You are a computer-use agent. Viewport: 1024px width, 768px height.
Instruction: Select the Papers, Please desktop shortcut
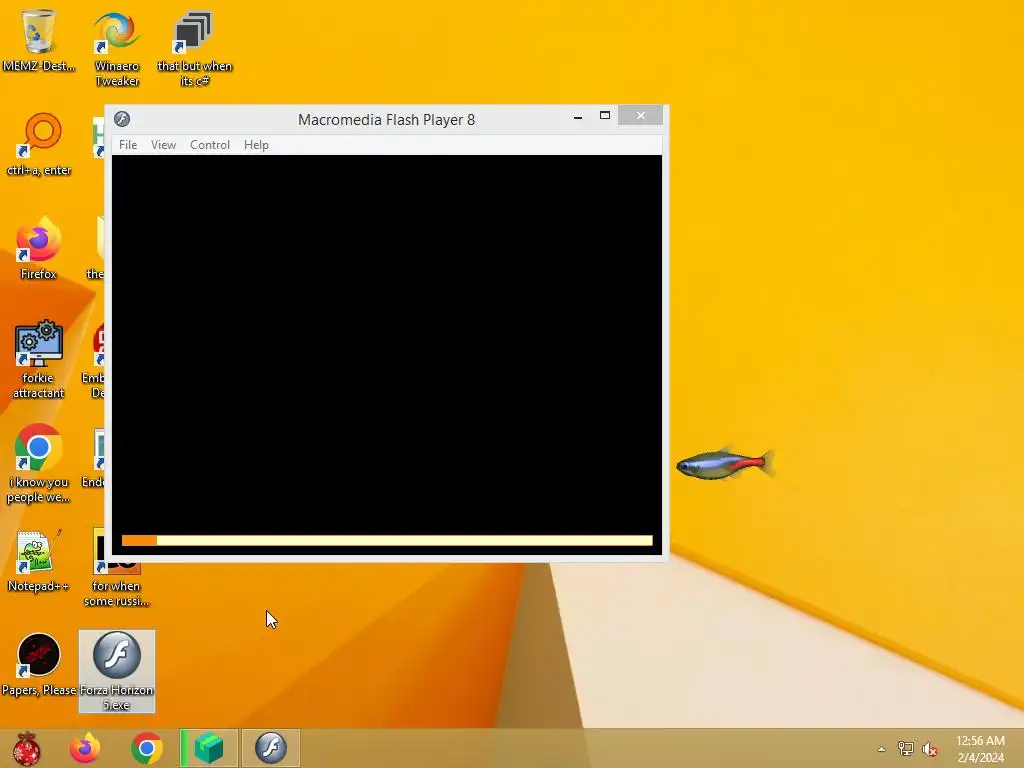pyautogui.click(x=39, y=665)
